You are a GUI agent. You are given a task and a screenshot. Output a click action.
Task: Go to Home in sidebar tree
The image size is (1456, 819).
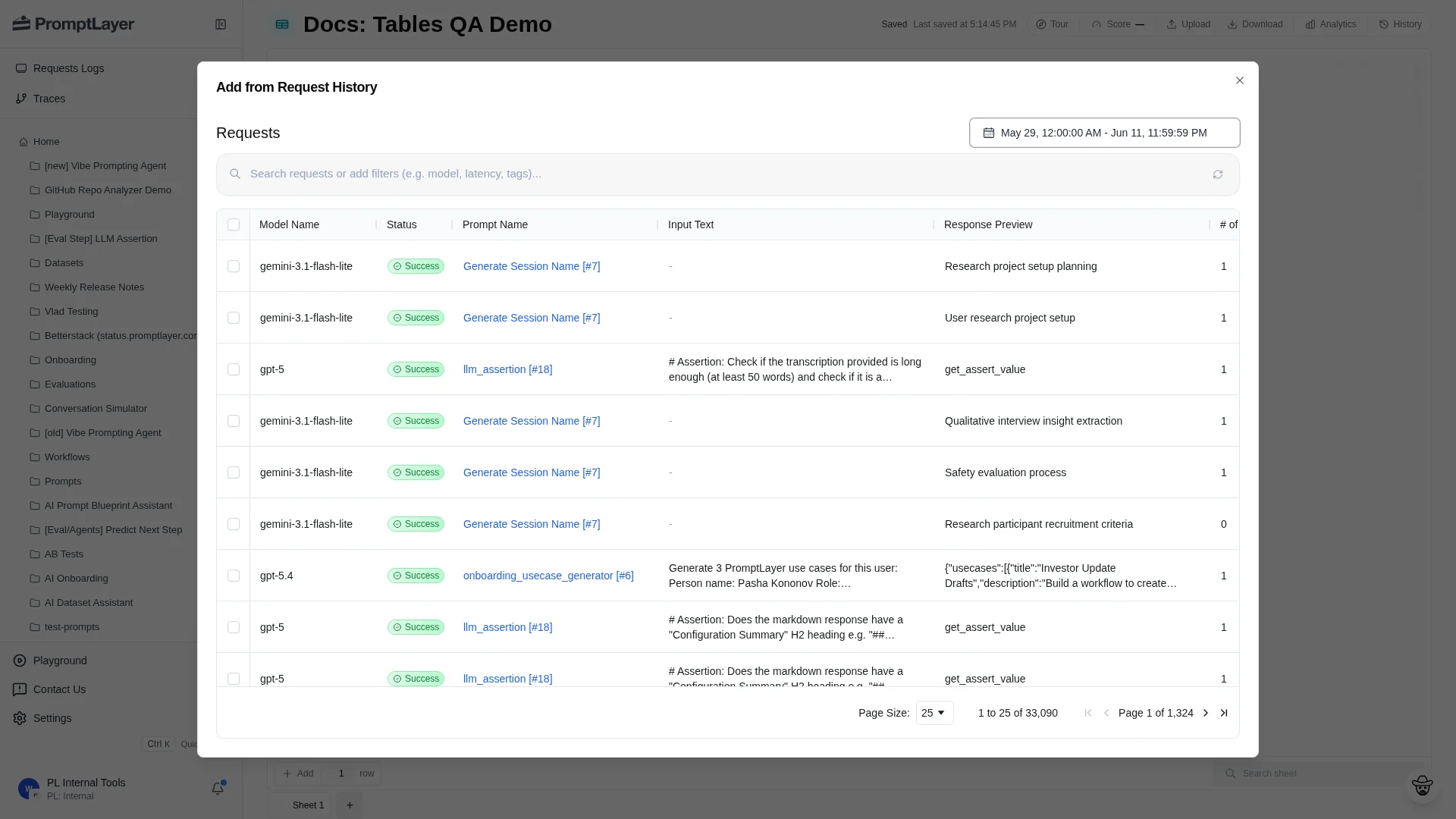(39, 142)
